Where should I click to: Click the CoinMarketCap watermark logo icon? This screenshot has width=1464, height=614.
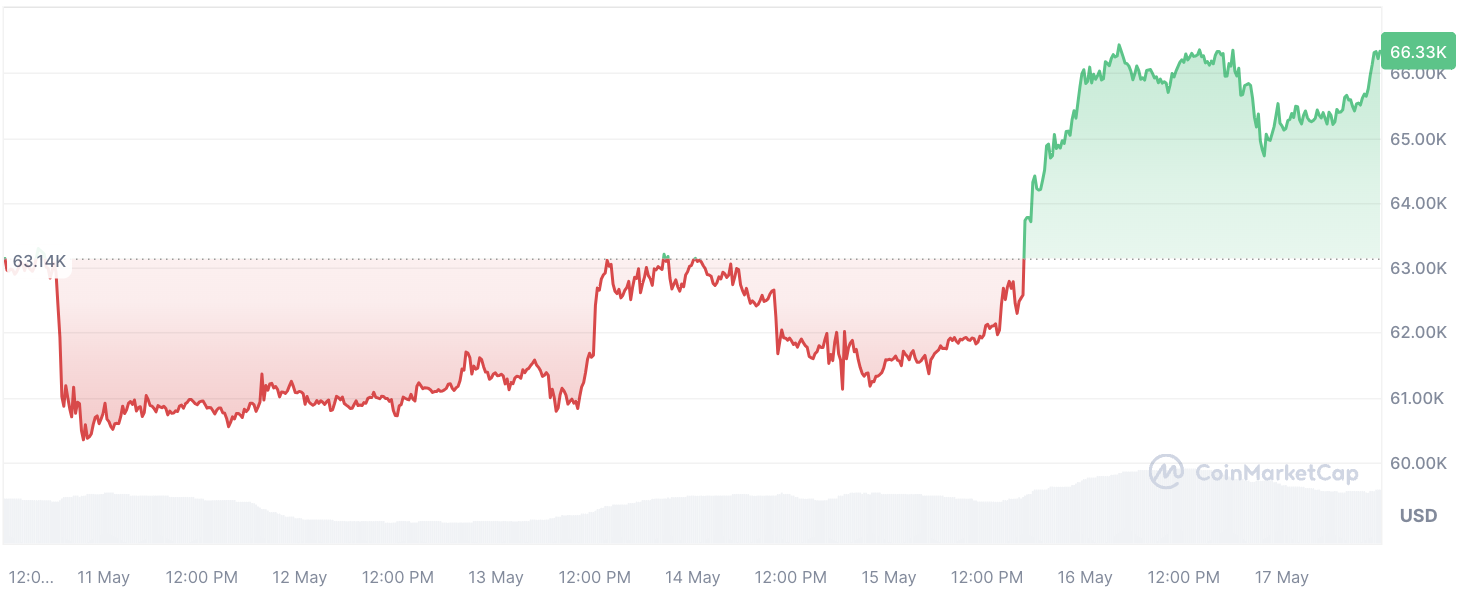pyautogui.click(x=1166, y=472)
